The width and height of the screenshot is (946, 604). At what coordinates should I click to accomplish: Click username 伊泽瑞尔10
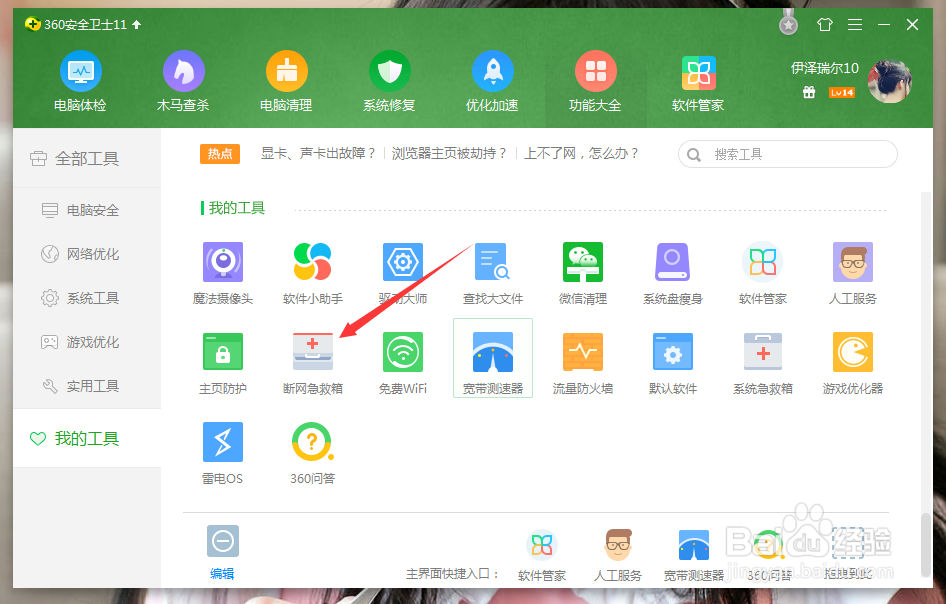tap(825, 68)
